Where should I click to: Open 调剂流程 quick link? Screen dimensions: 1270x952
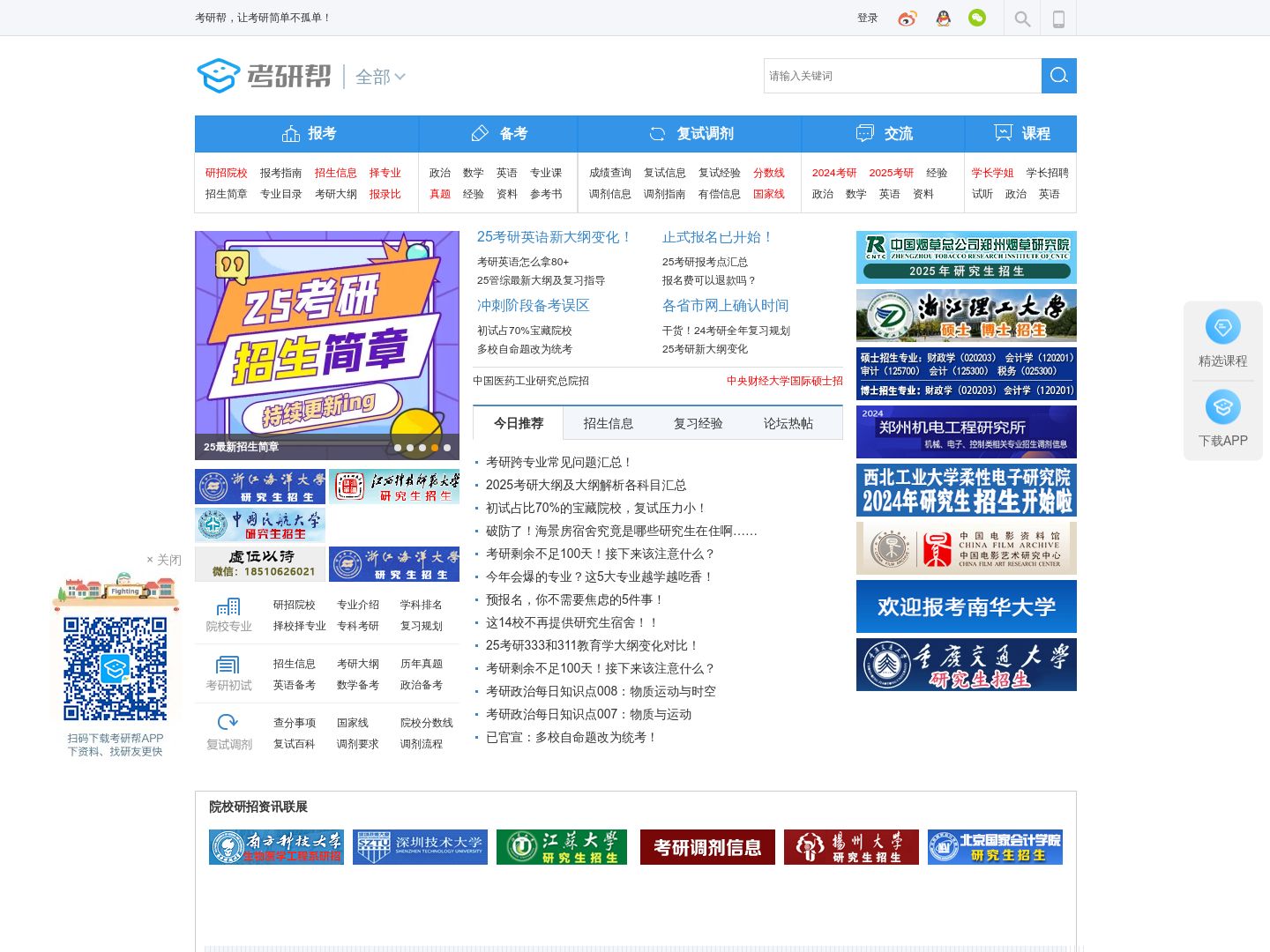[x=421, y=744]
